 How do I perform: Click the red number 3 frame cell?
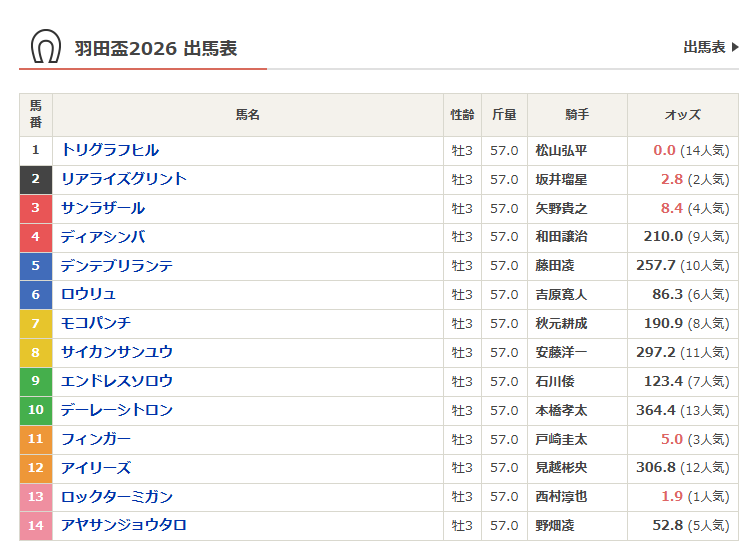[36, 208]
